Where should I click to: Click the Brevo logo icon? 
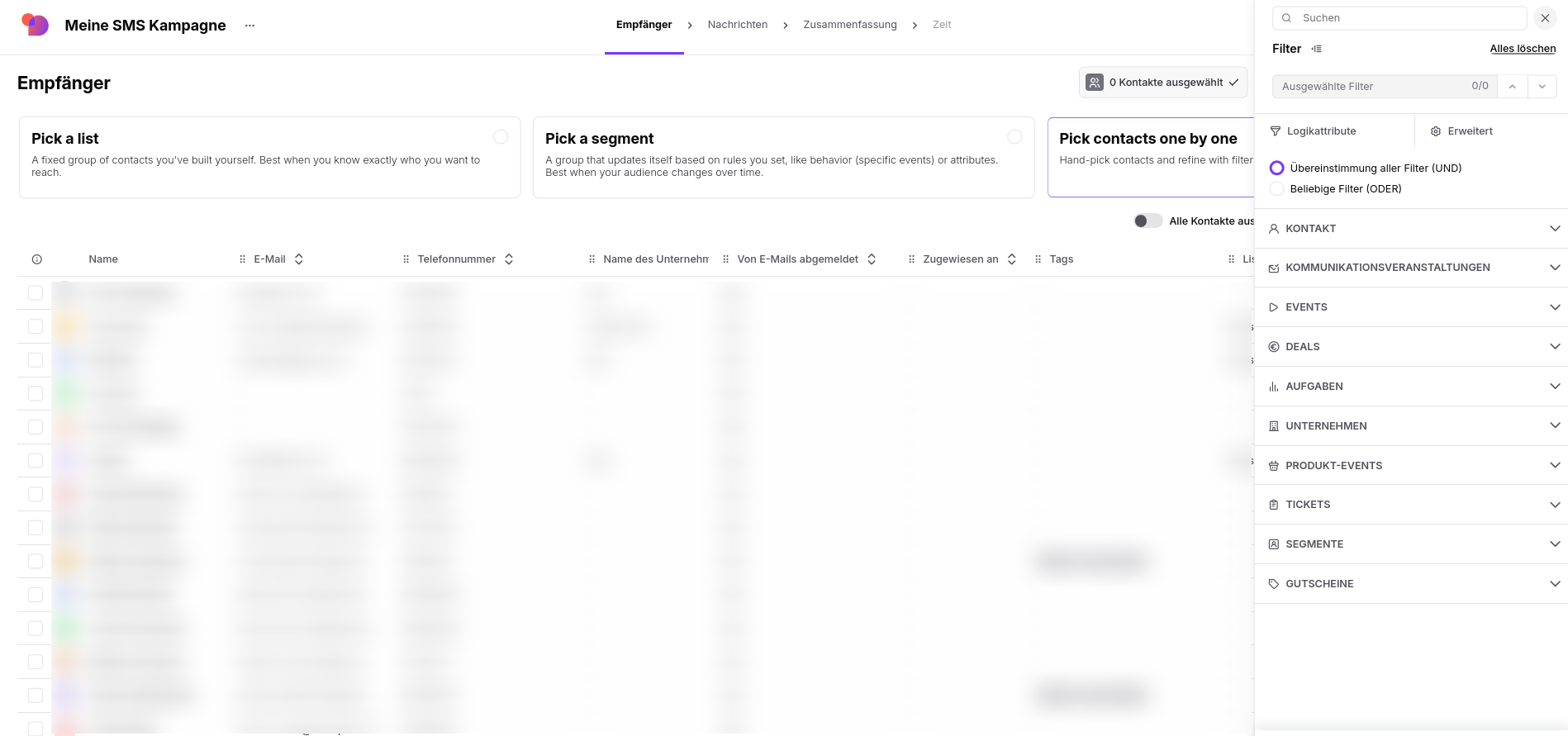click(x=35, y=25)
